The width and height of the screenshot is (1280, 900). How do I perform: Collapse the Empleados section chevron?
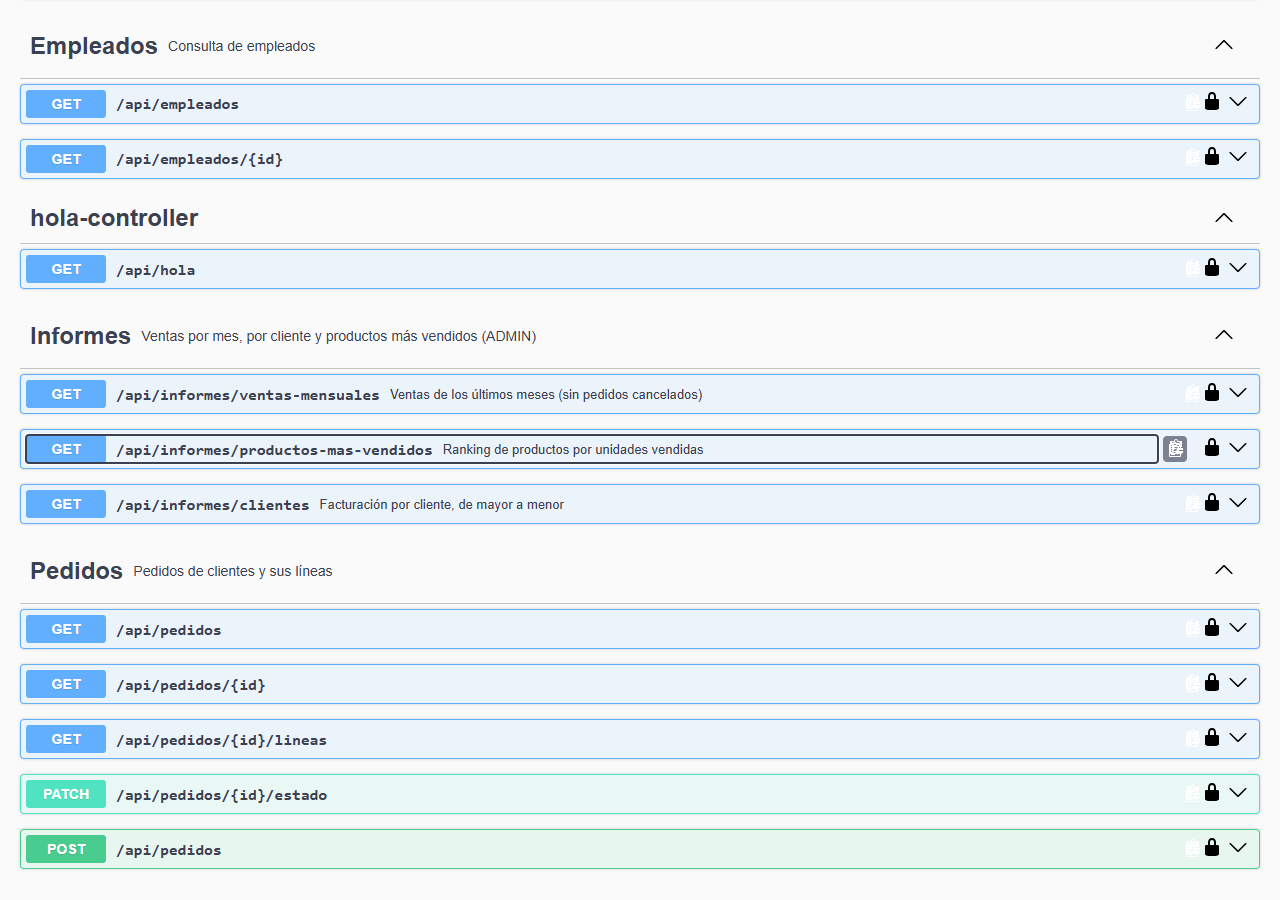pos(1224,45)
